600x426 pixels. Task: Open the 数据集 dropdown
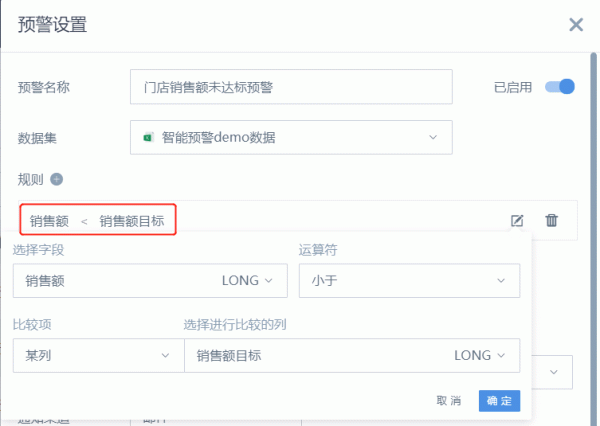[291, 137]
